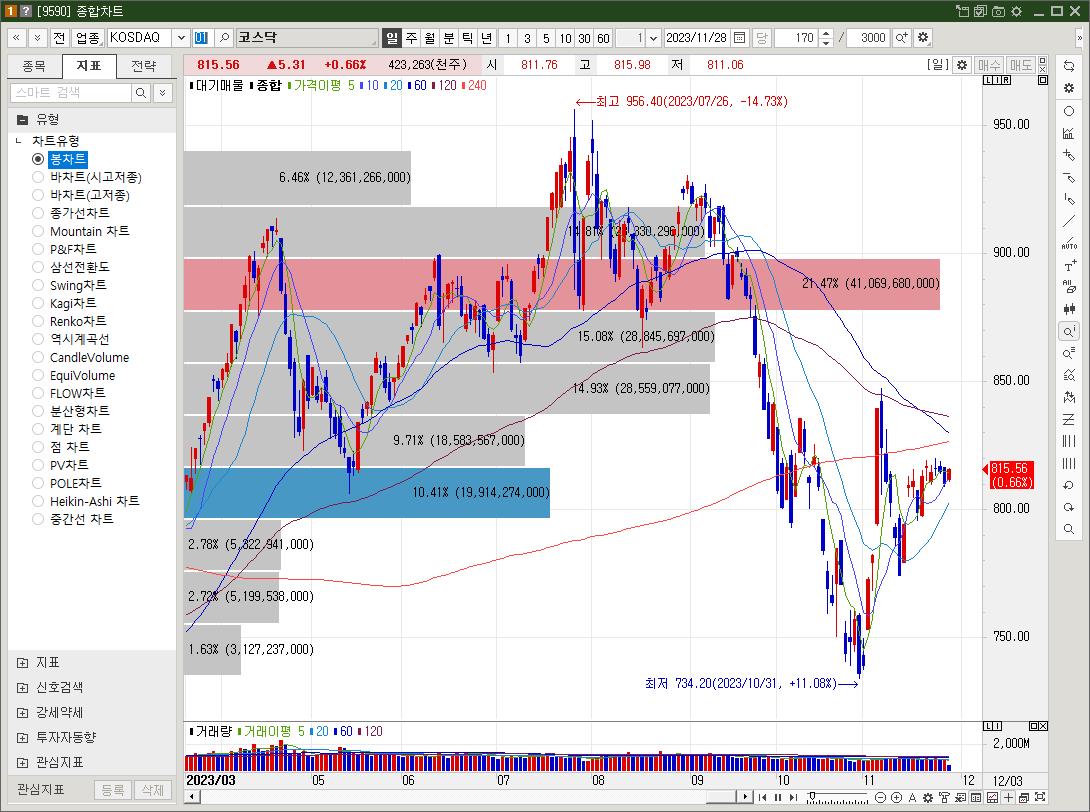This screenshot has width=1090, height=812.
Task: Select the 분 minute period button
Action: 449,38
